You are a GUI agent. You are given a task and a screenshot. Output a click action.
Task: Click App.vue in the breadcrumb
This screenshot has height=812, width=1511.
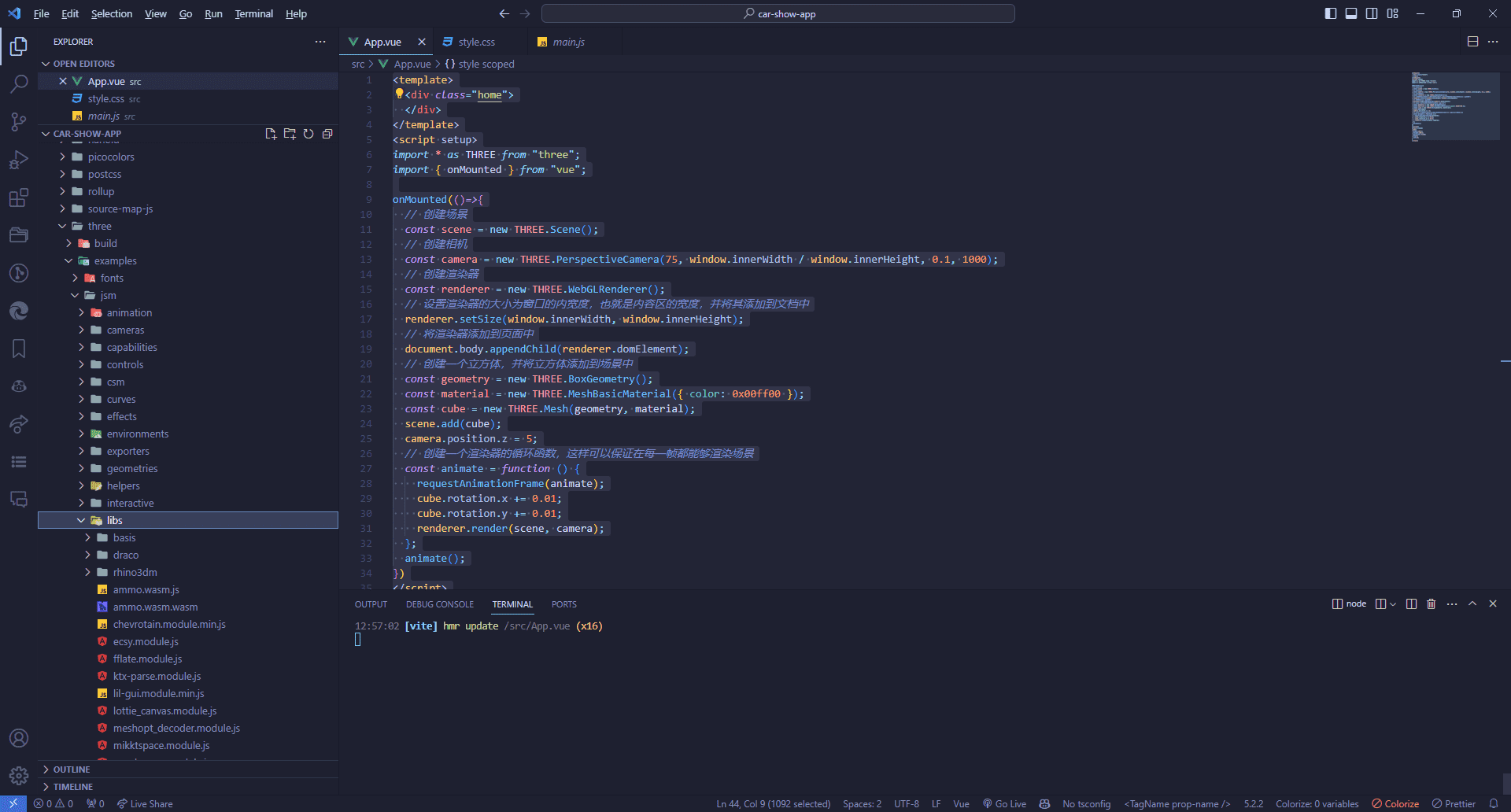pos(412,64)
